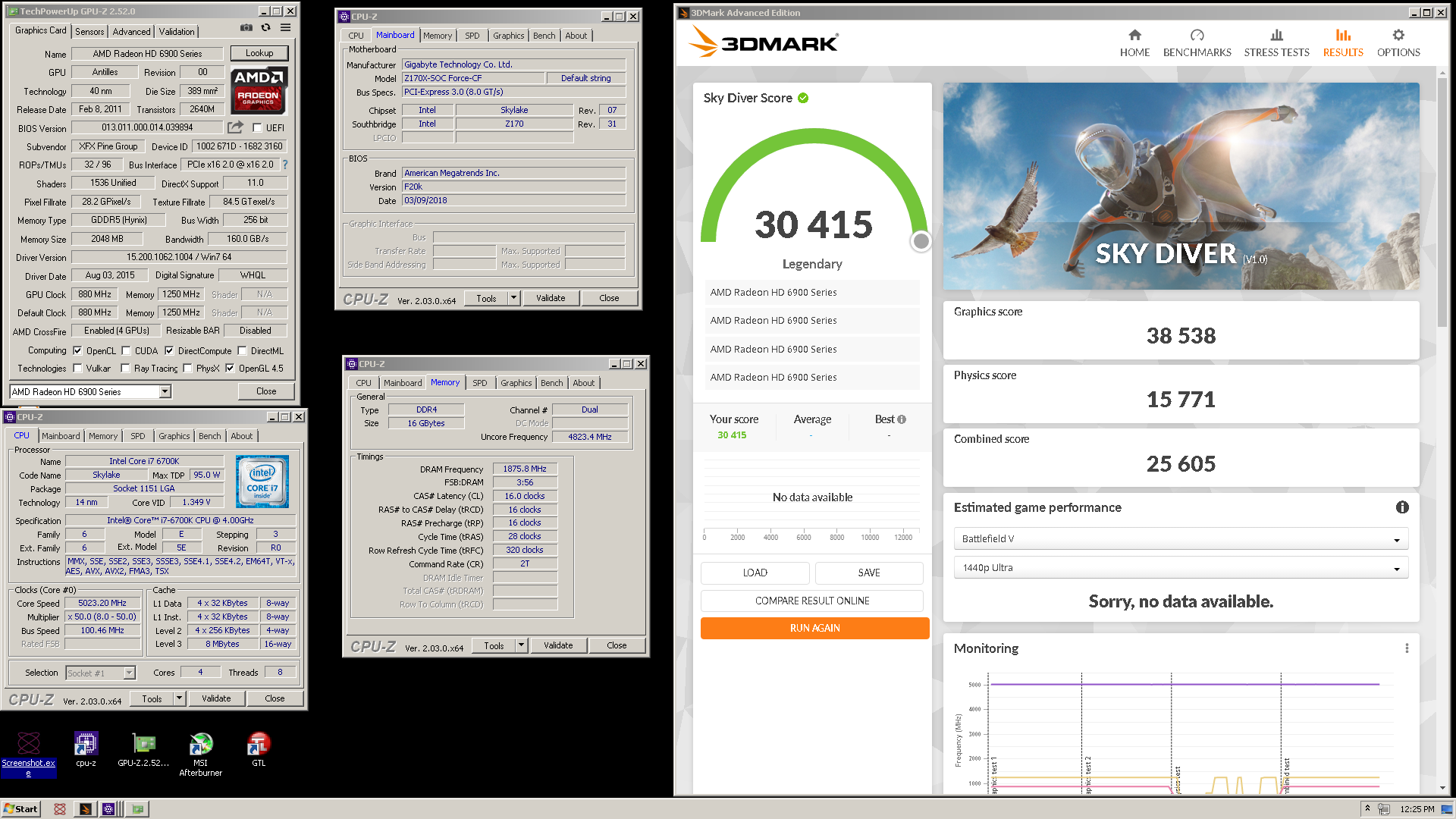Open 3DMark OPTIONS gear icon
The width and height of the screenshot is (1456, 819).
[x=1398, y=35]
